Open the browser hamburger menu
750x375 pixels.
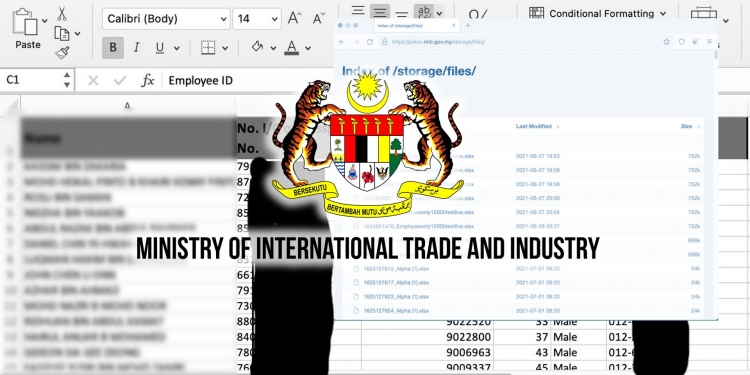click(709, 42)
